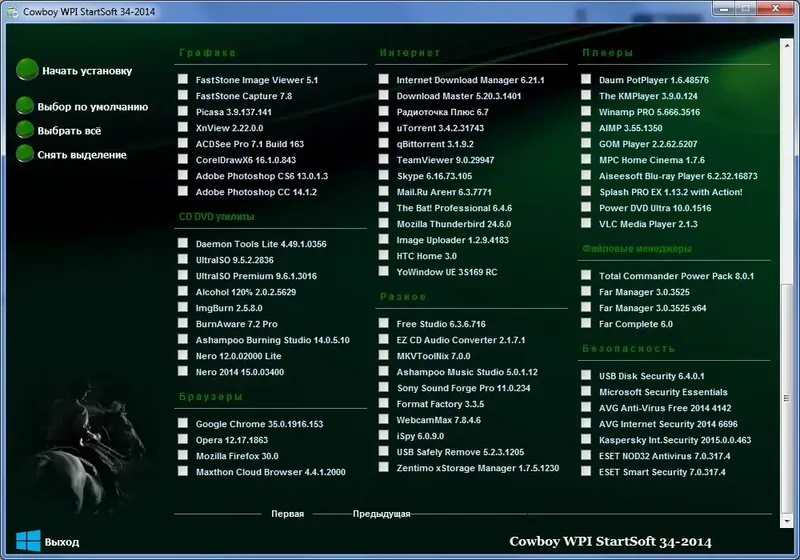
Task: Click ESET NOD32 Antivirus 7.0.317.4 label
Action: 665,456
